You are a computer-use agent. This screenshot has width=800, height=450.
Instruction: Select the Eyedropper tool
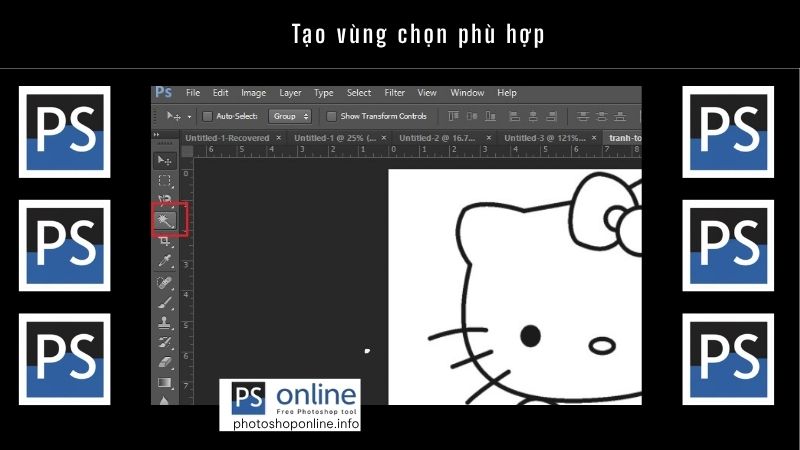coord(164,261)
